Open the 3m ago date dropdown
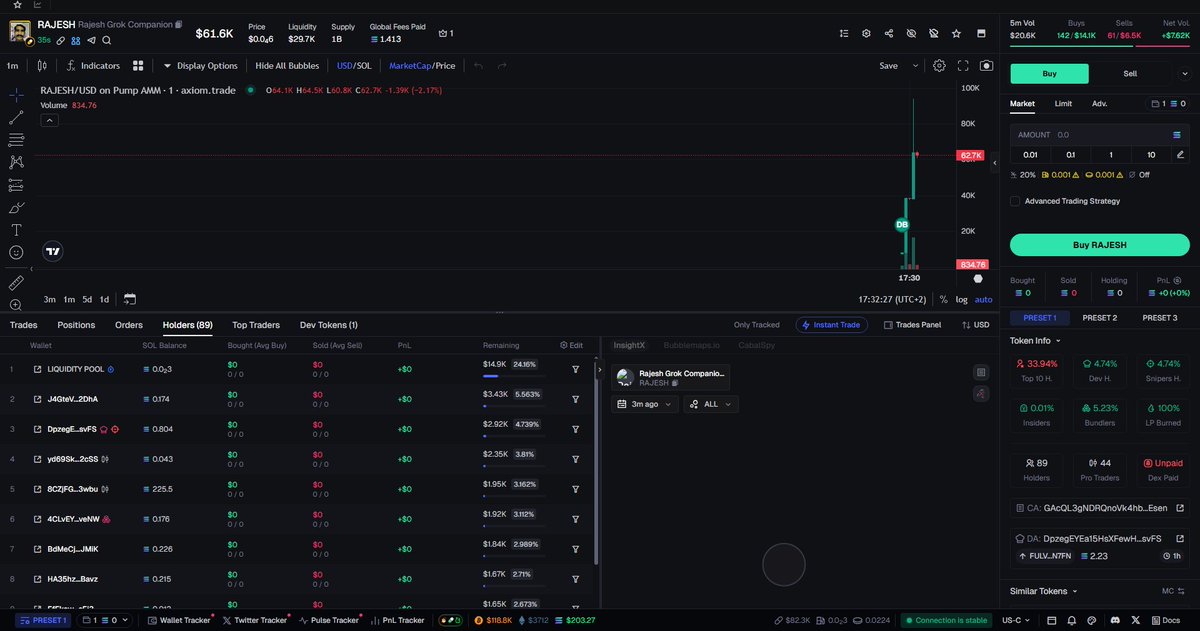The width and height of the screenshot is (1200, 631). [x=644, y=404]
